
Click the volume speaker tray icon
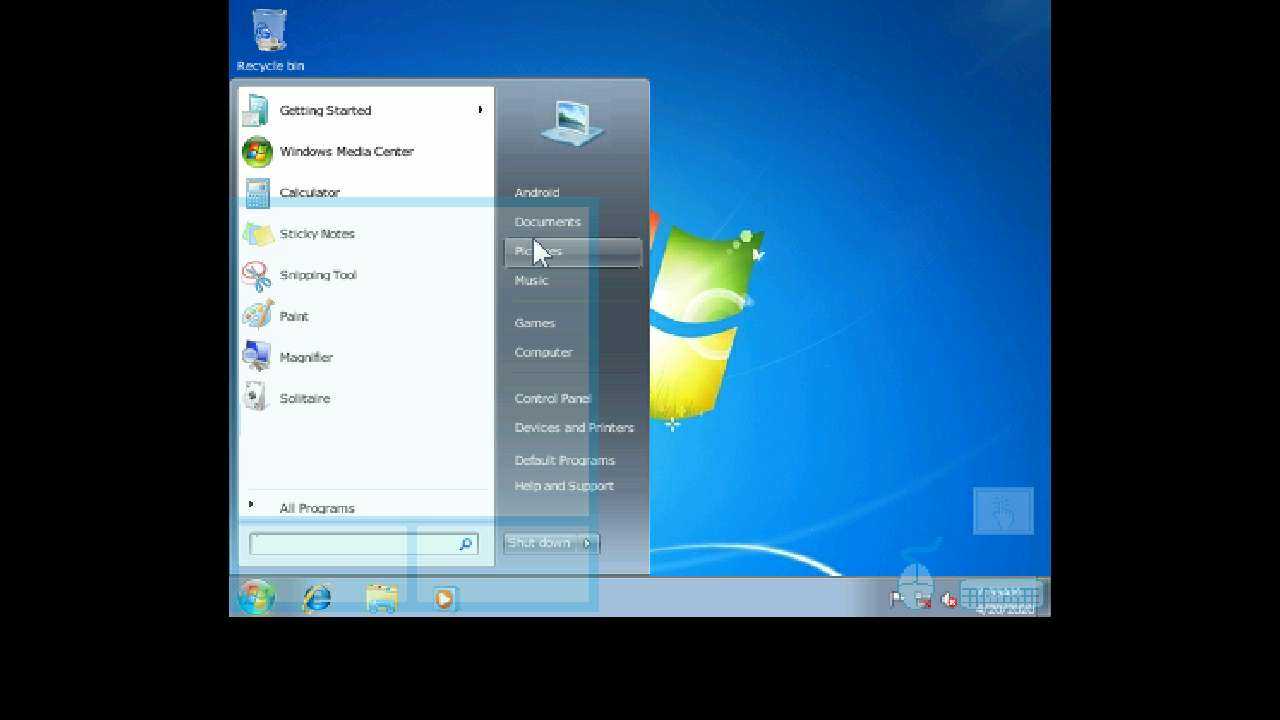(948, 600)
